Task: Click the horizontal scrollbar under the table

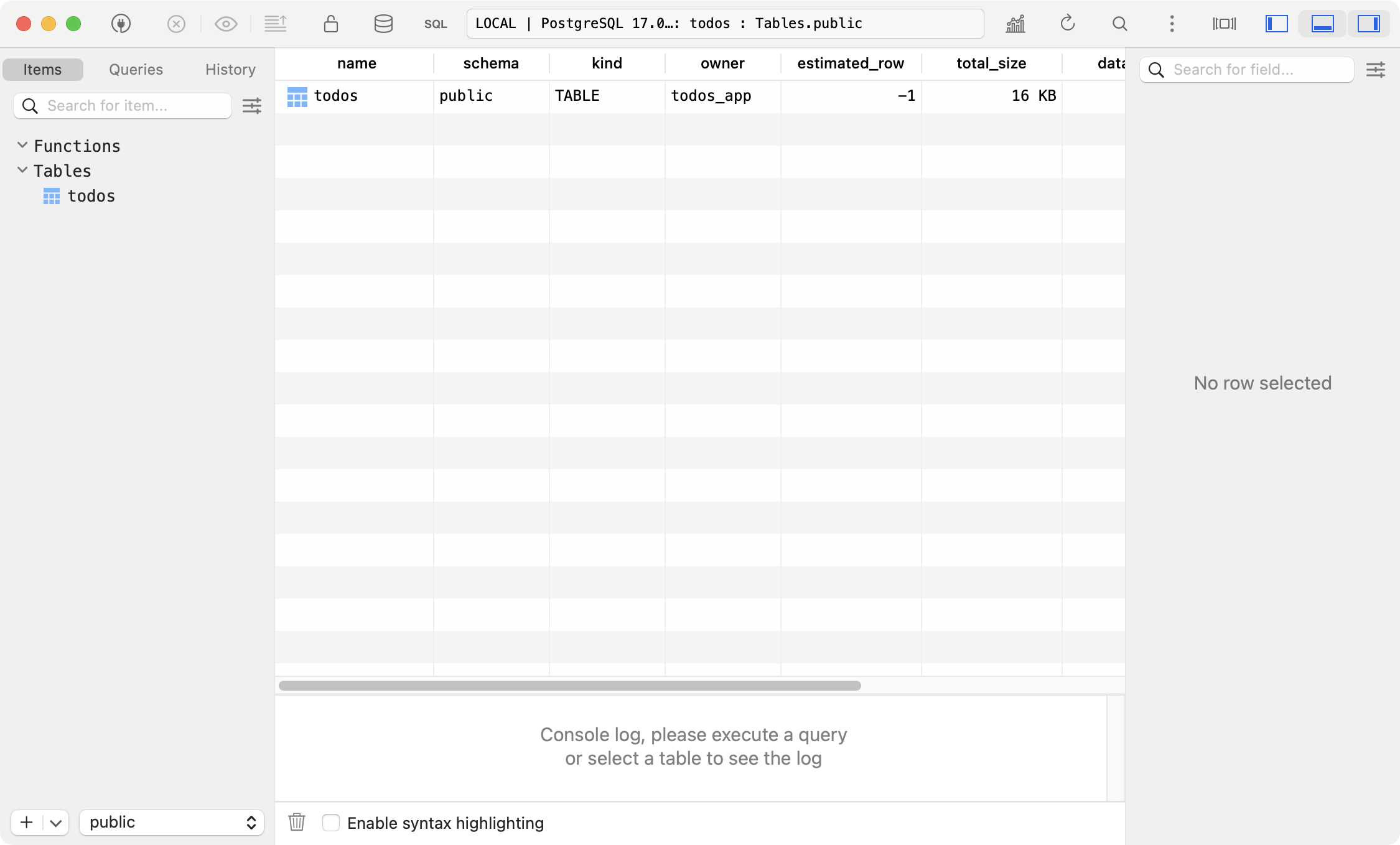Action: [x=569, y=685]
